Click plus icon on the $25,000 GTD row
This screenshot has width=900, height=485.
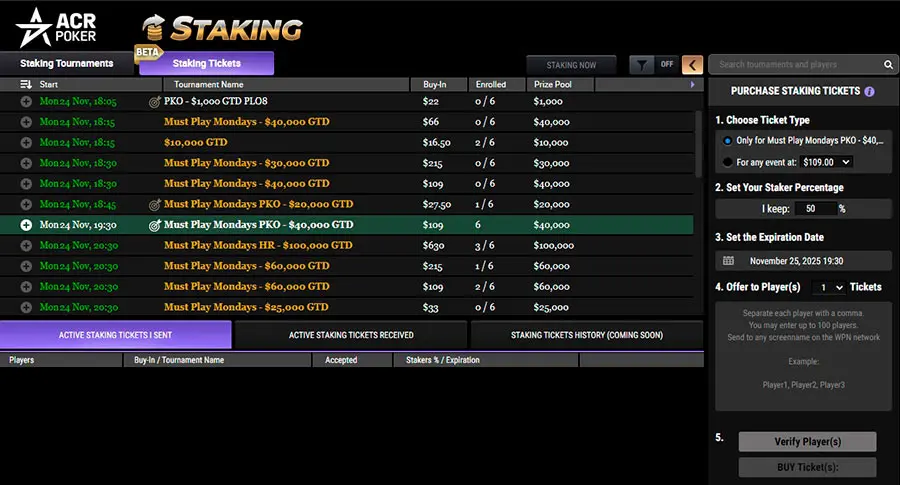(26, 307)
